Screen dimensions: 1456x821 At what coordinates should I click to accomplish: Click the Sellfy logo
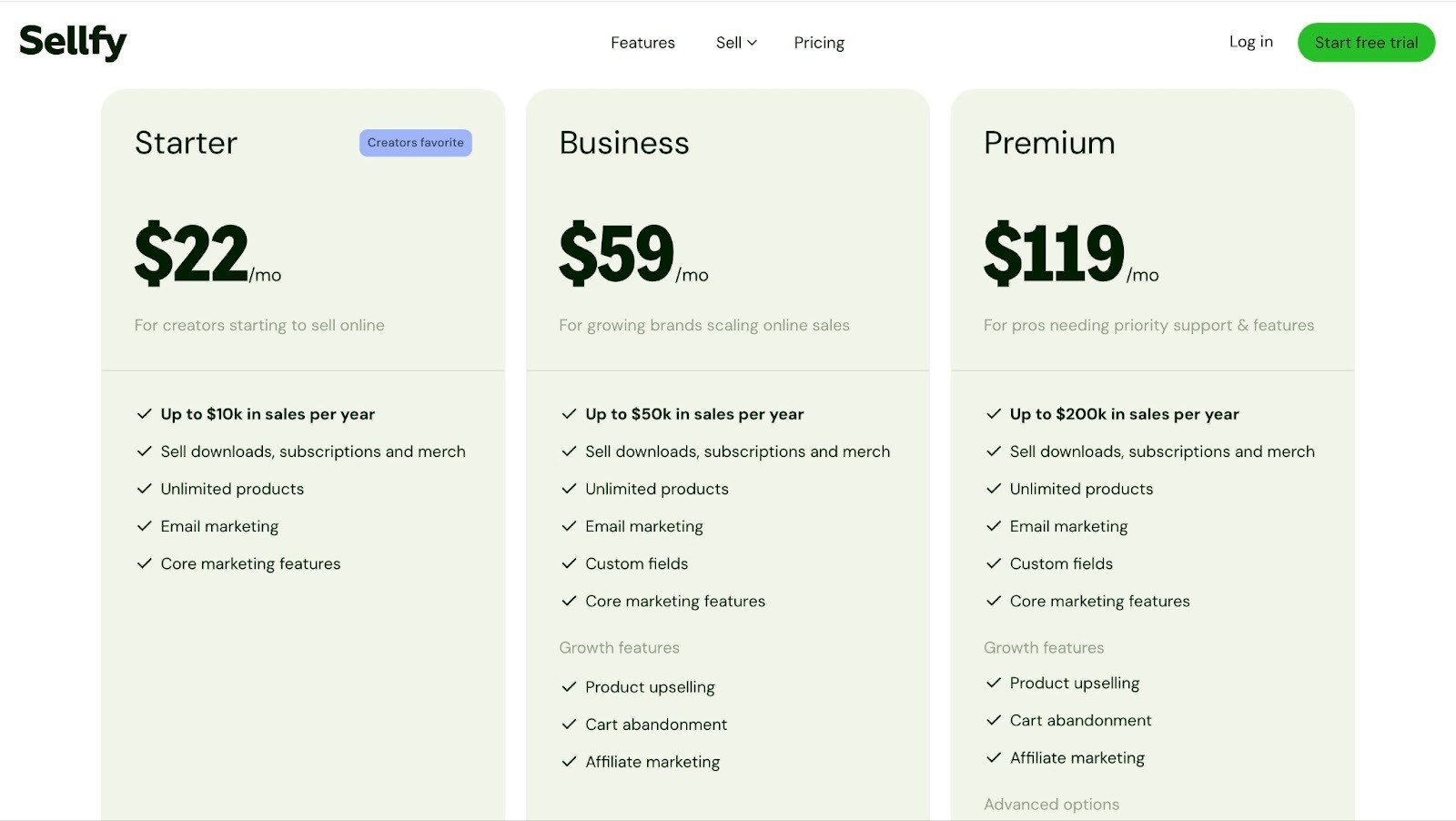click(x=72, y=41)
